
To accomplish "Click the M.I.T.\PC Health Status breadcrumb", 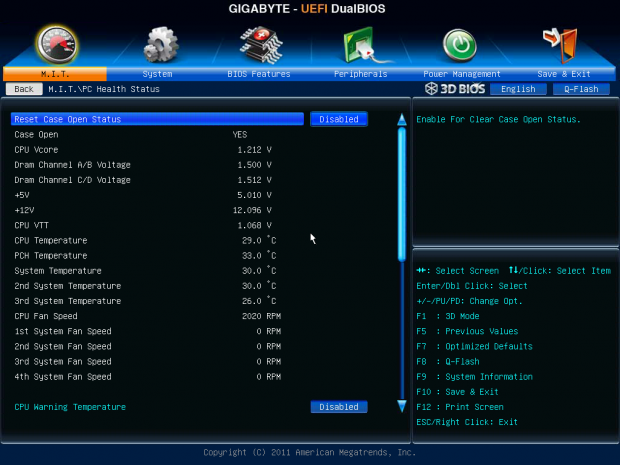I will click(104, 89).
